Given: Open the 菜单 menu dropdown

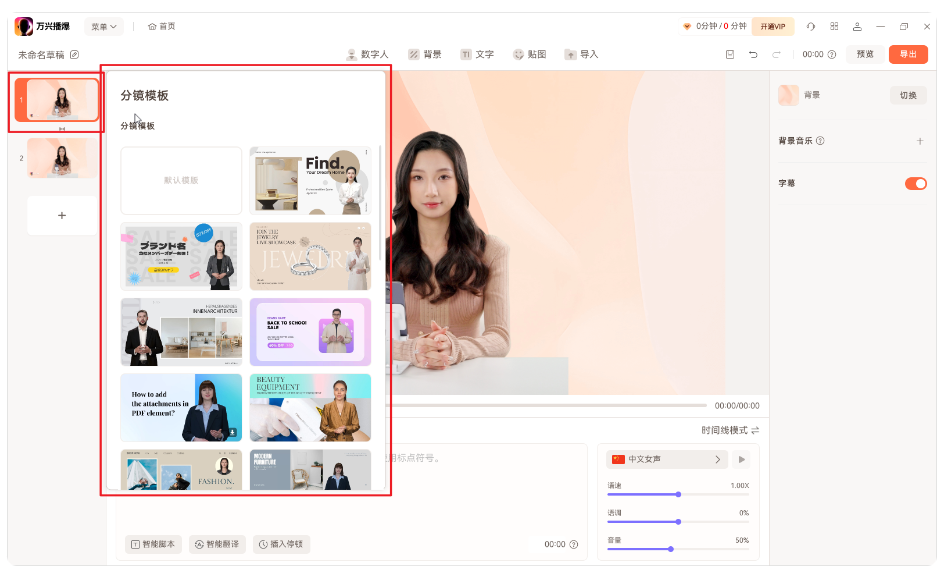Looking at the screenshot, I should tap(102, 25).
